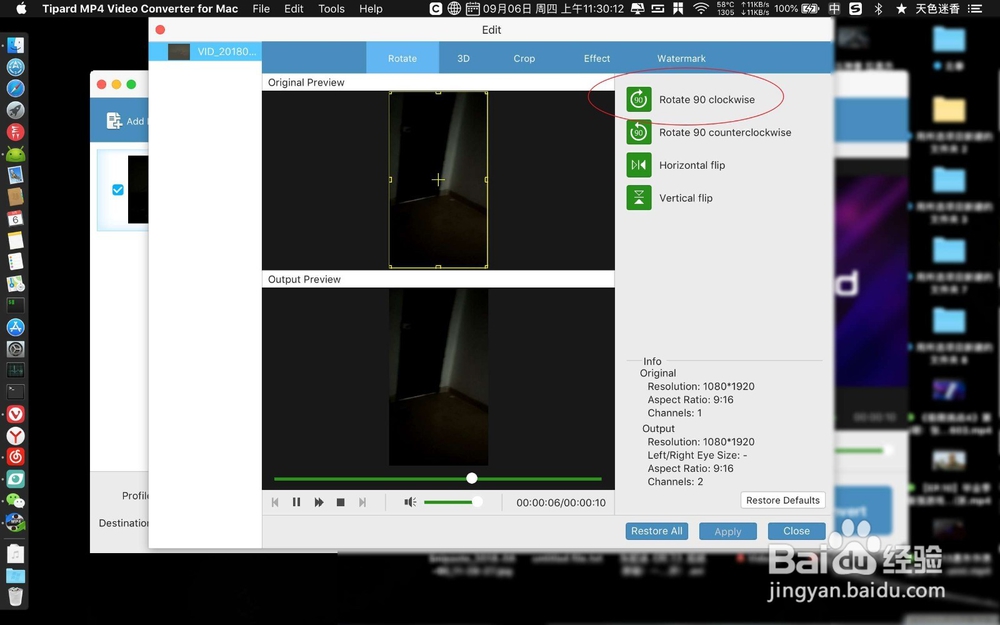Open the 3D tab
This screenshot has height=625, width=1000.
click(464, 58)
